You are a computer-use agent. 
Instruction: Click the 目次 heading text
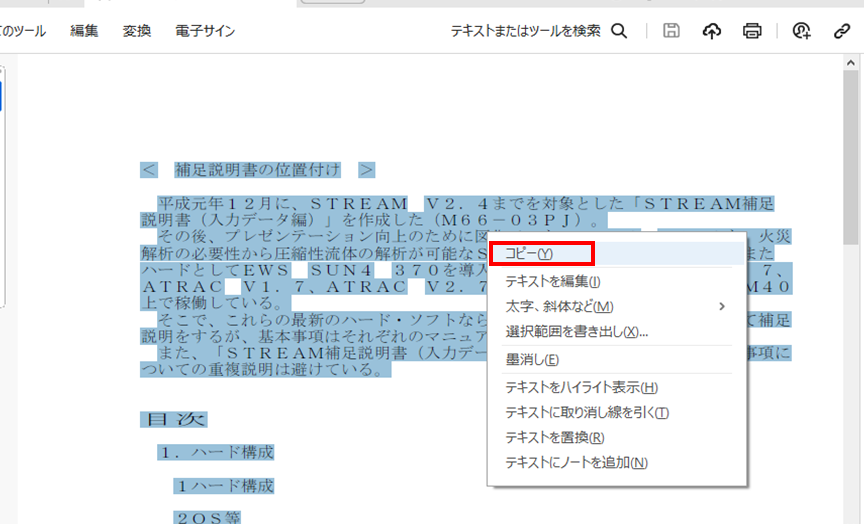tap(174, 419)
